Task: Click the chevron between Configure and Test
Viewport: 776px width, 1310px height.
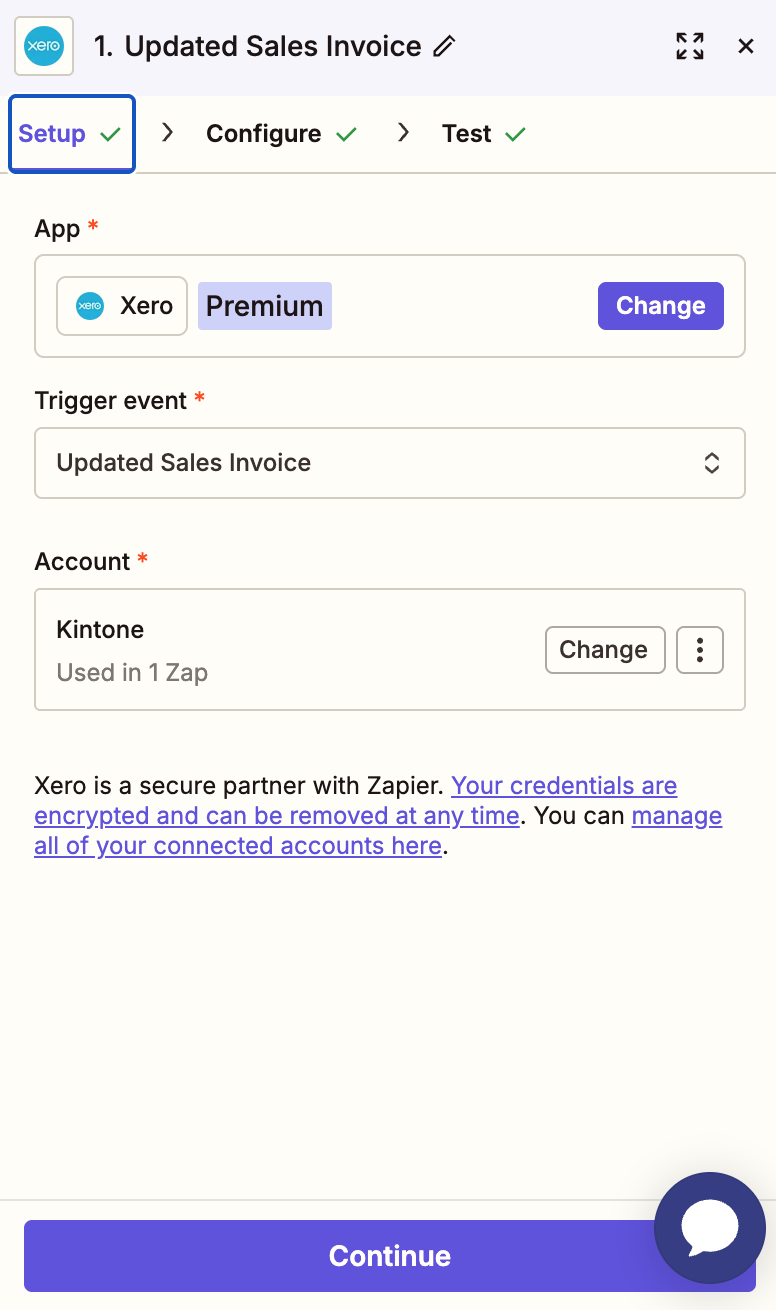Action: [x=403, y=133]
